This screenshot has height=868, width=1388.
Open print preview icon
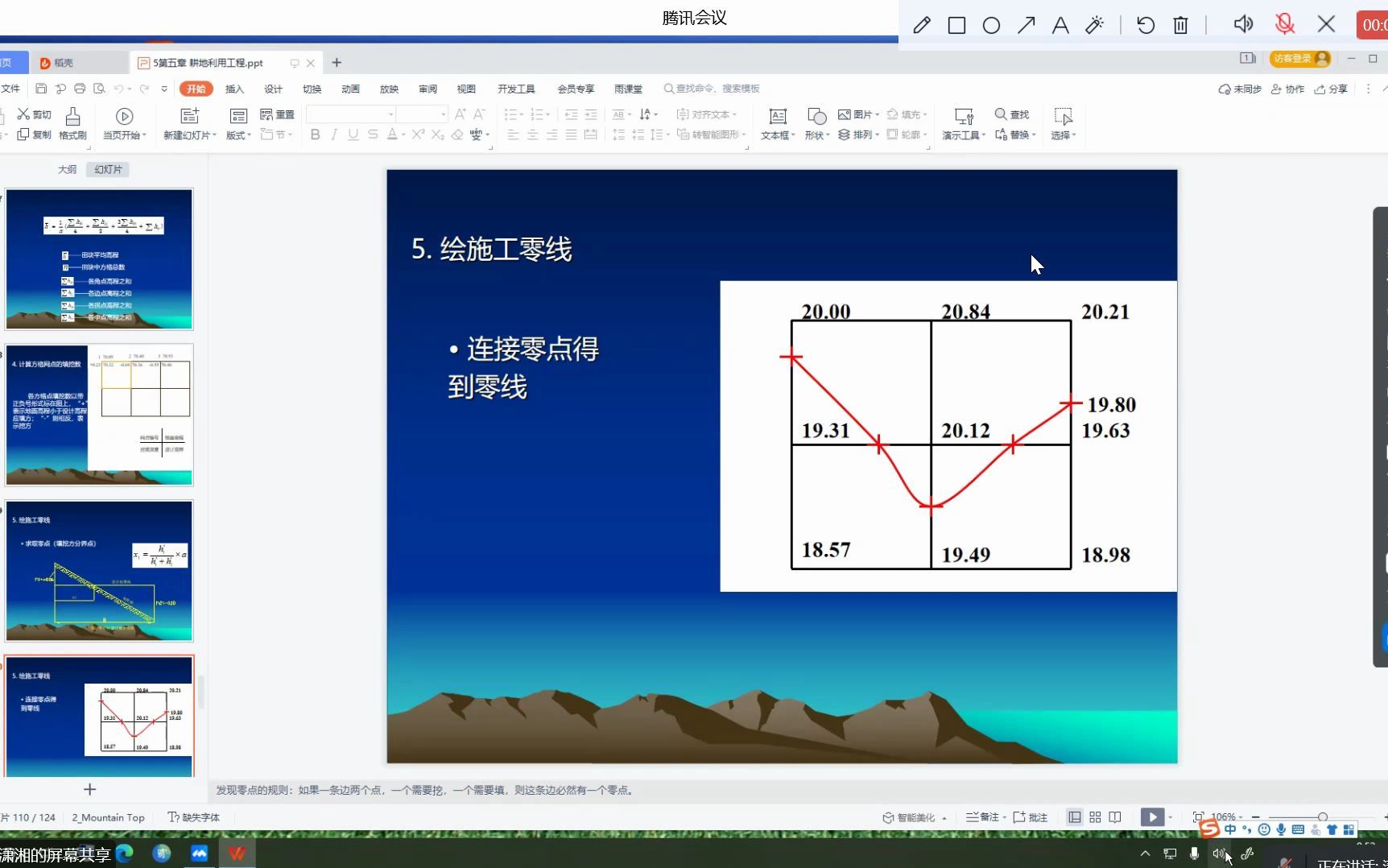[x=99, y=89]
